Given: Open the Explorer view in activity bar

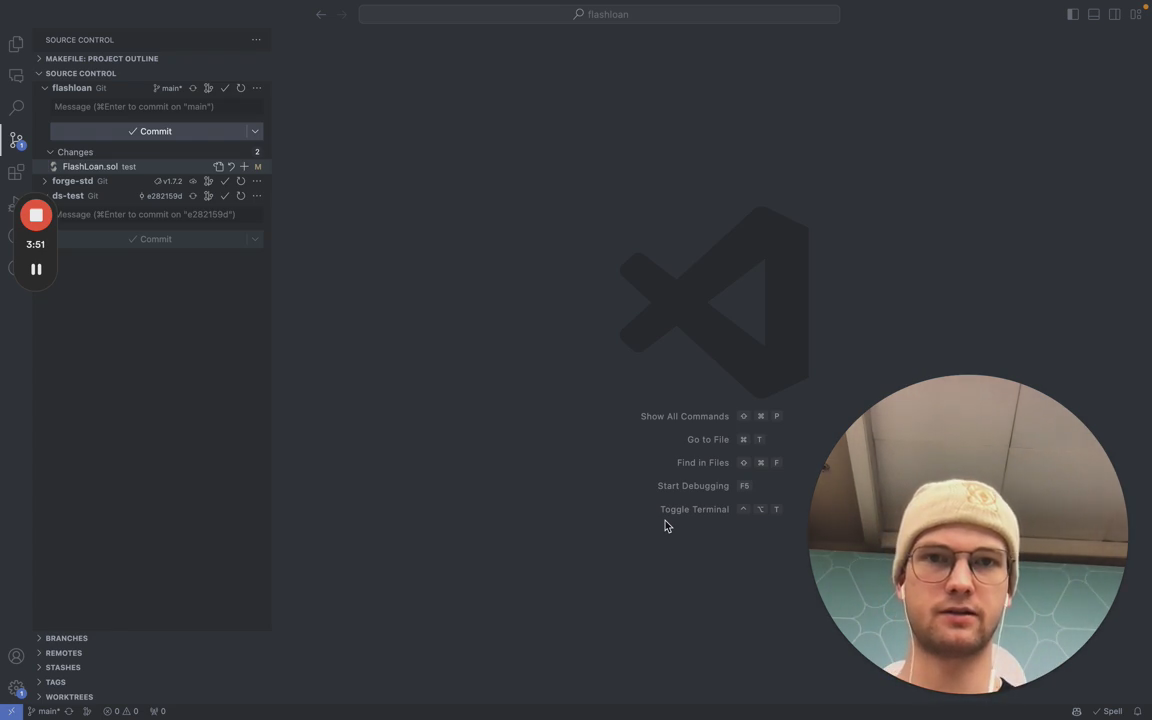Looking at the screenshot, I should [x=16, y=44].
